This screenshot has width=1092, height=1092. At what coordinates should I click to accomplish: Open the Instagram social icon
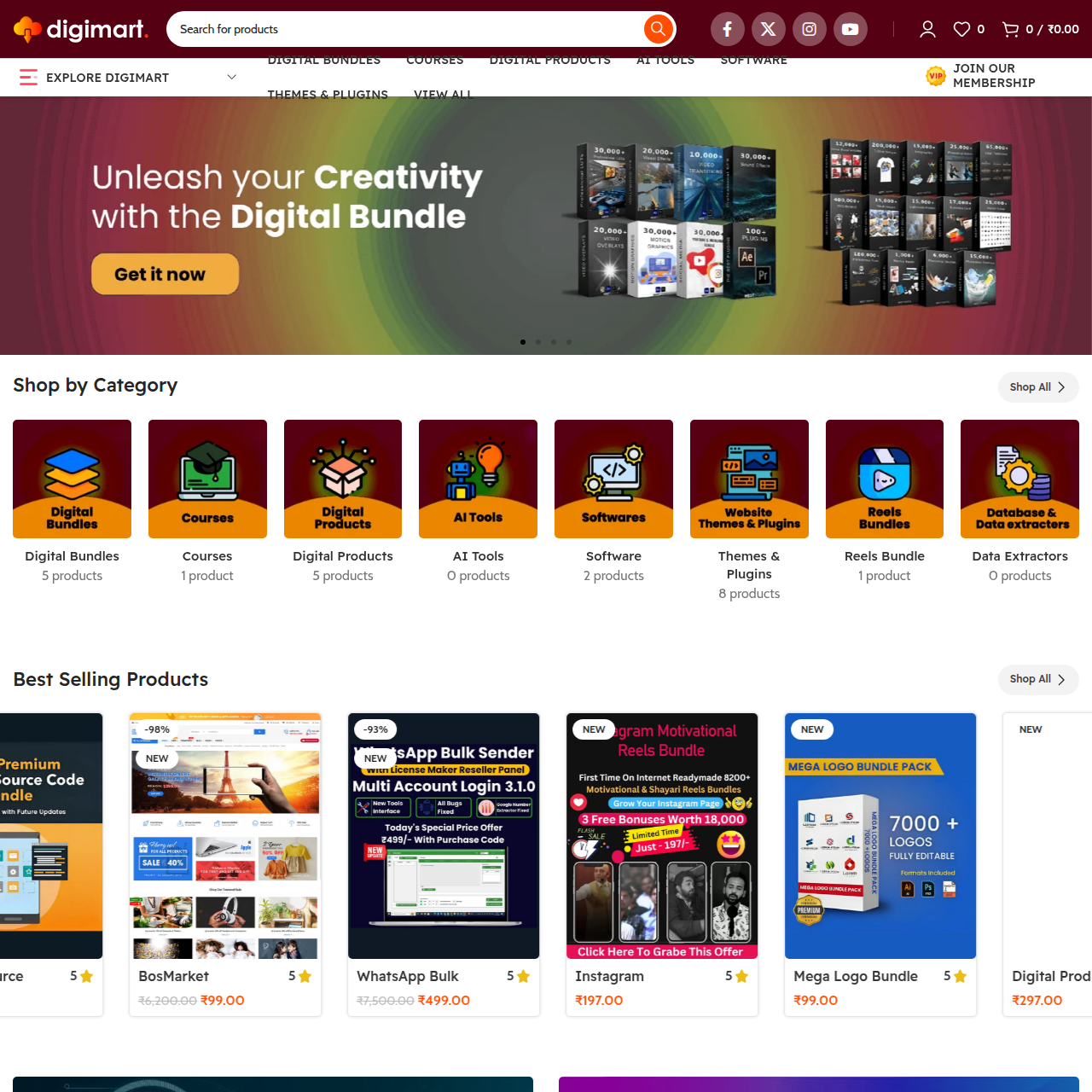tap(809, 29)
